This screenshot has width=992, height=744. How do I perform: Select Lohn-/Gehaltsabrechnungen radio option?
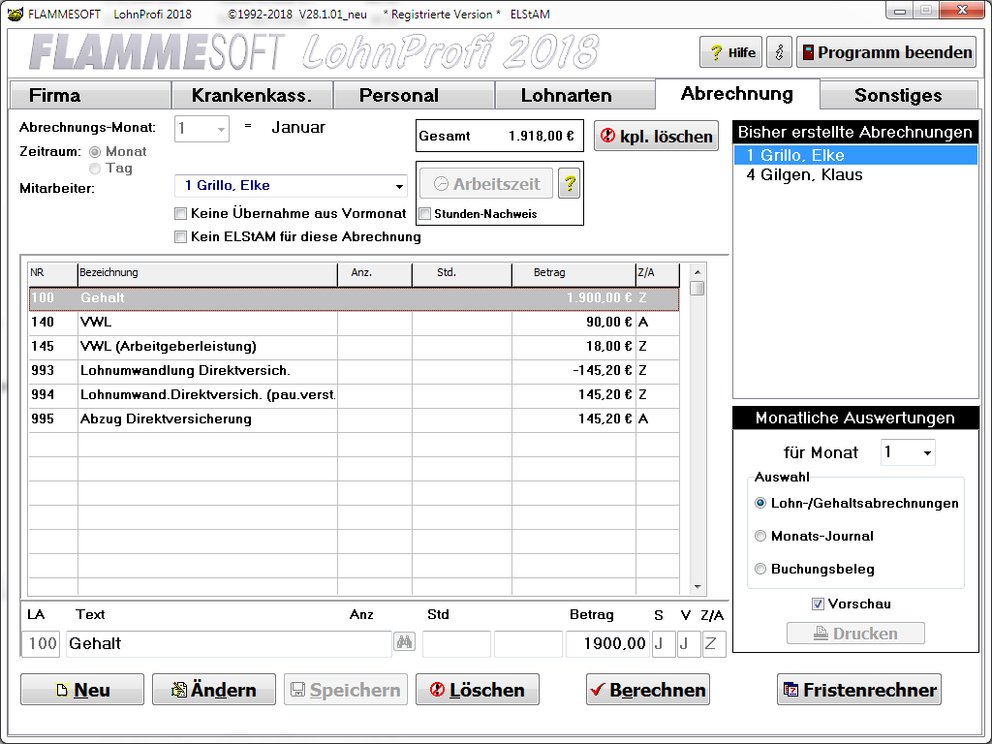pyautogui.click(x=760, y=504)
